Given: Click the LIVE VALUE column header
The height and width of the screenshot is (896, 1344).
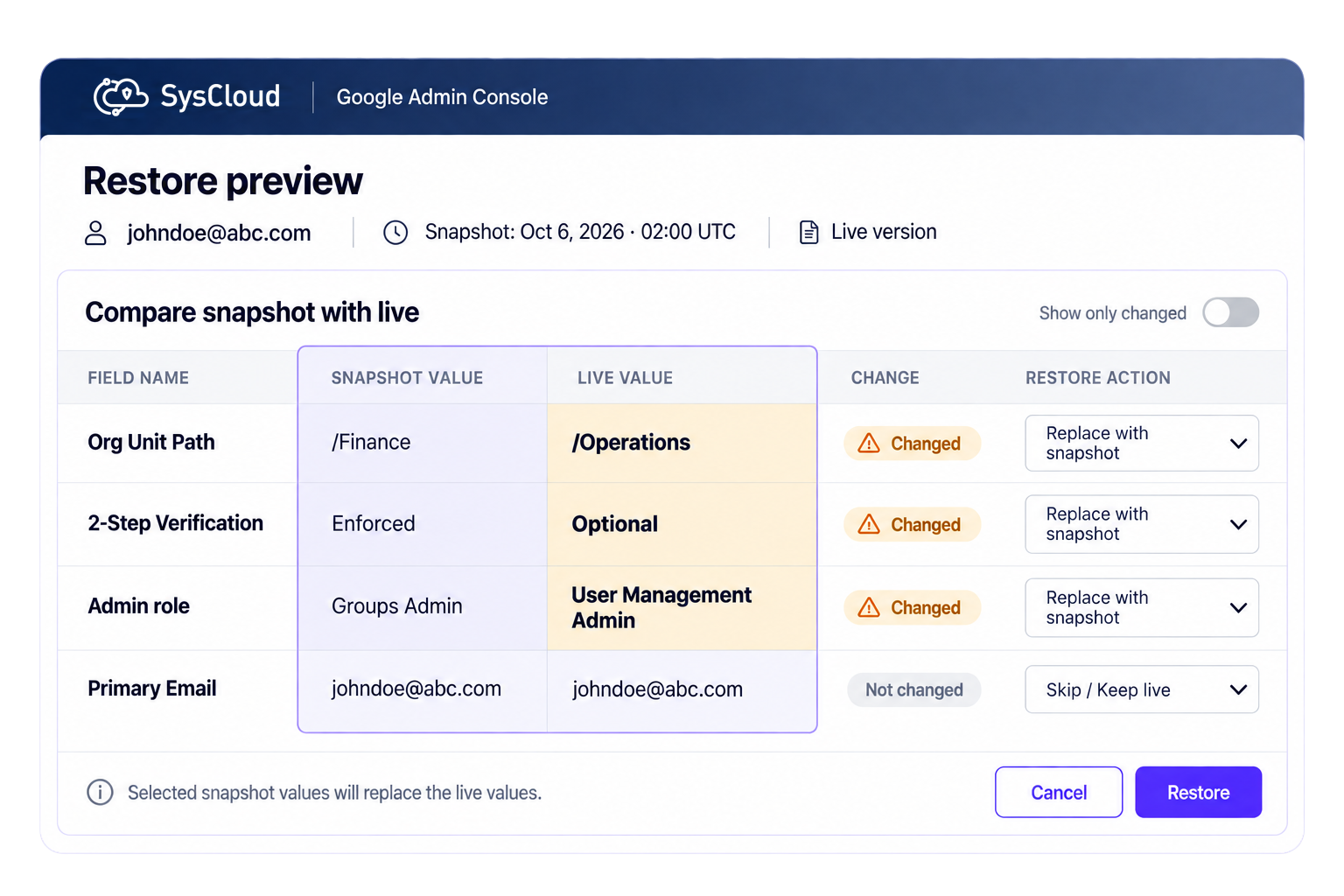Looking at the screenshot, I should (625, 378).
